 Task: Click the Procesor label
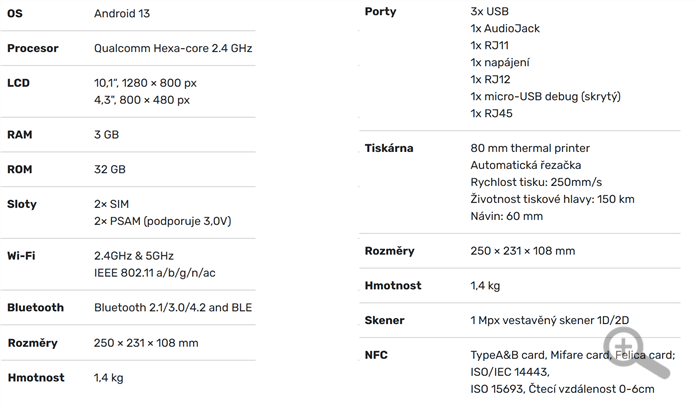[33, 48]
